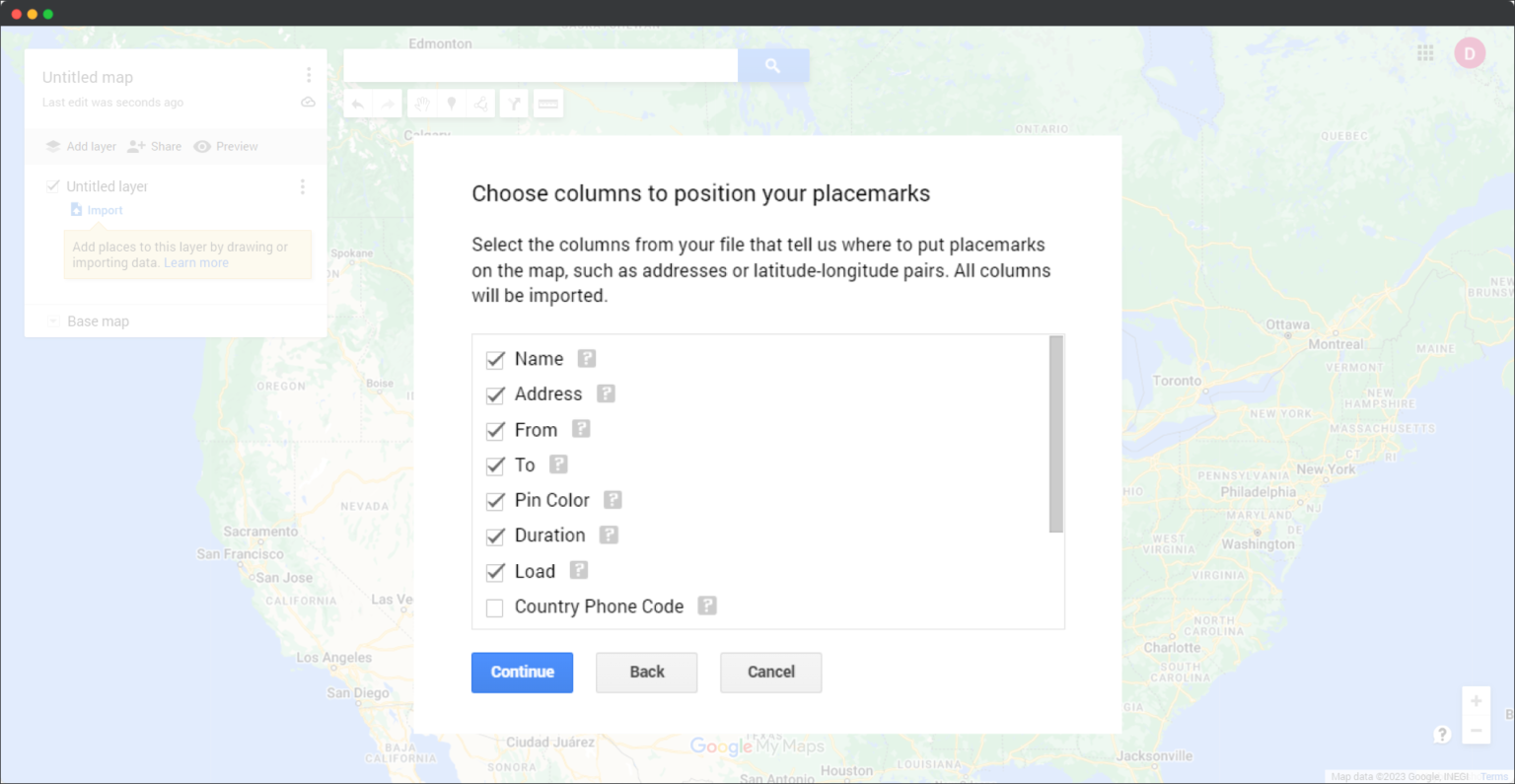Activate the hand selection tool
Image resolution: width=1515 pixels, height=784 pixels.
coord(421,103)
